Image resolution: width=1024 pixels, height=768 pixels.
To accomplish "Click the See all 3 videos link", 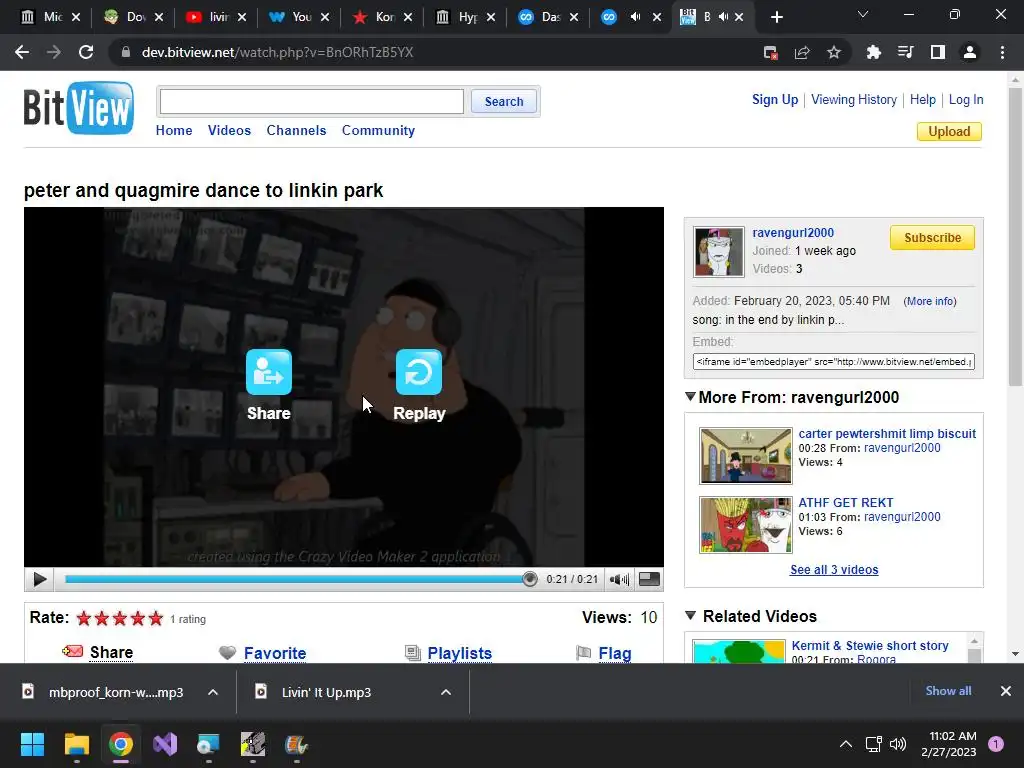I will (834, 569).
